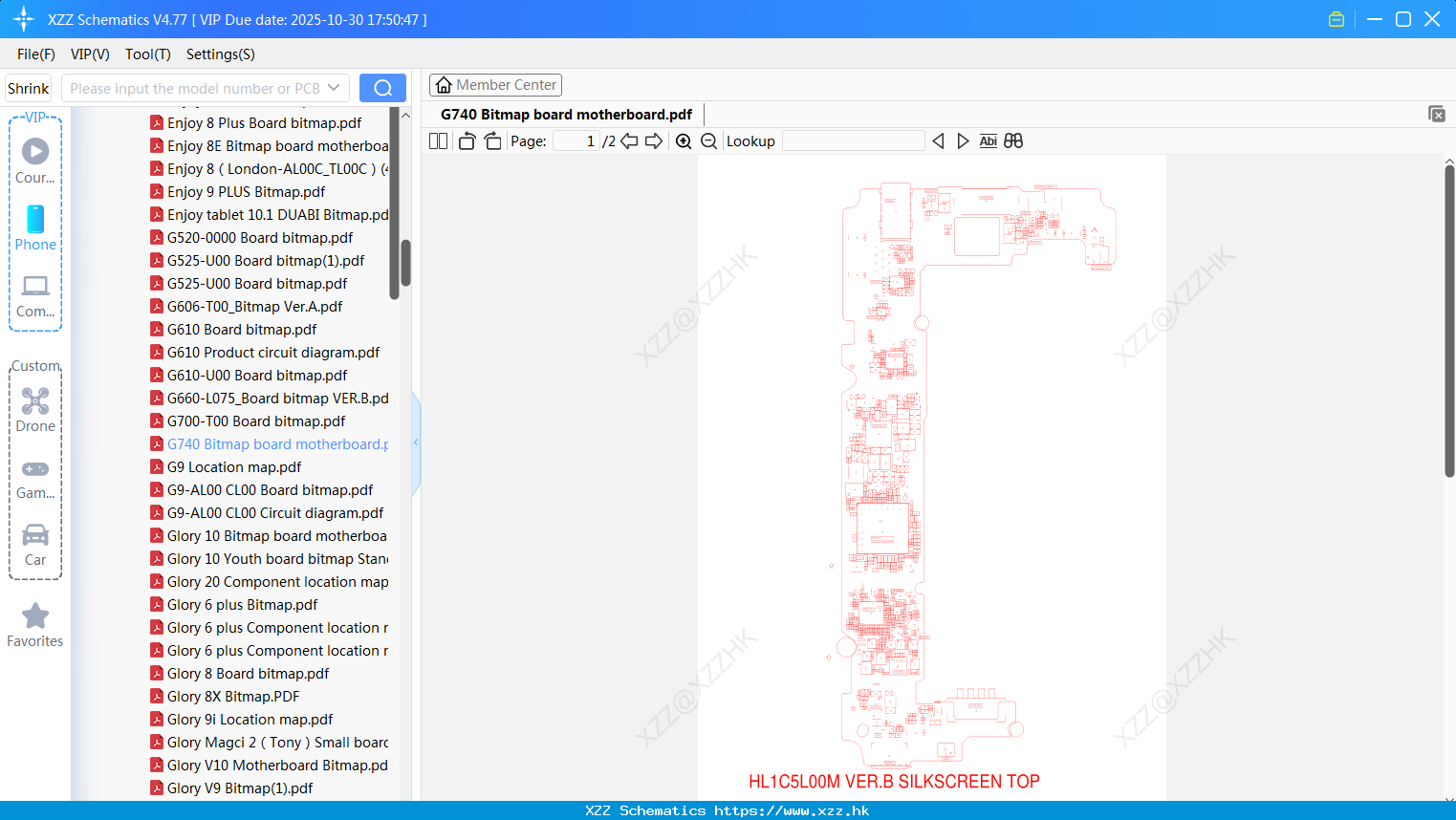Open Glory 20 Component location map

270,582
